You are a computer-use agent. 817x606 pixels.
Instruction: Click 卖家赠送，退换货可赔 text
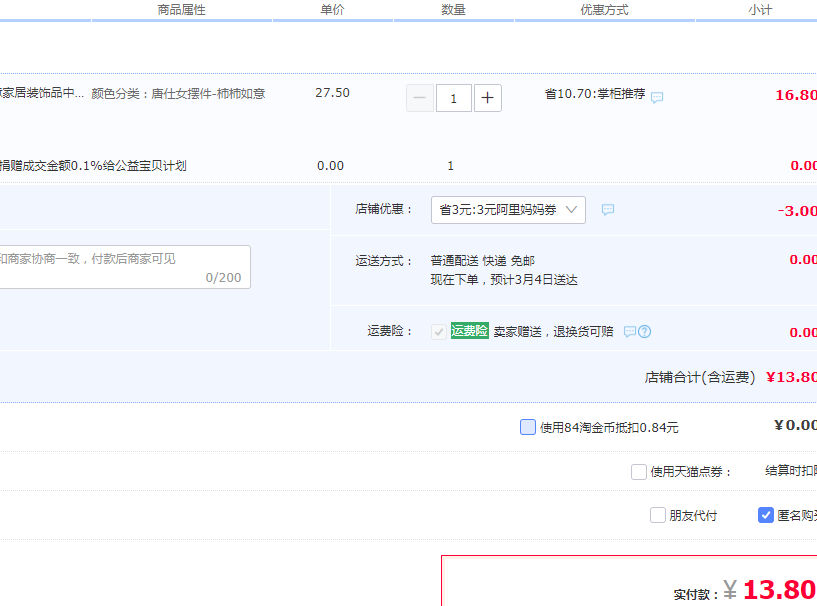553,331
